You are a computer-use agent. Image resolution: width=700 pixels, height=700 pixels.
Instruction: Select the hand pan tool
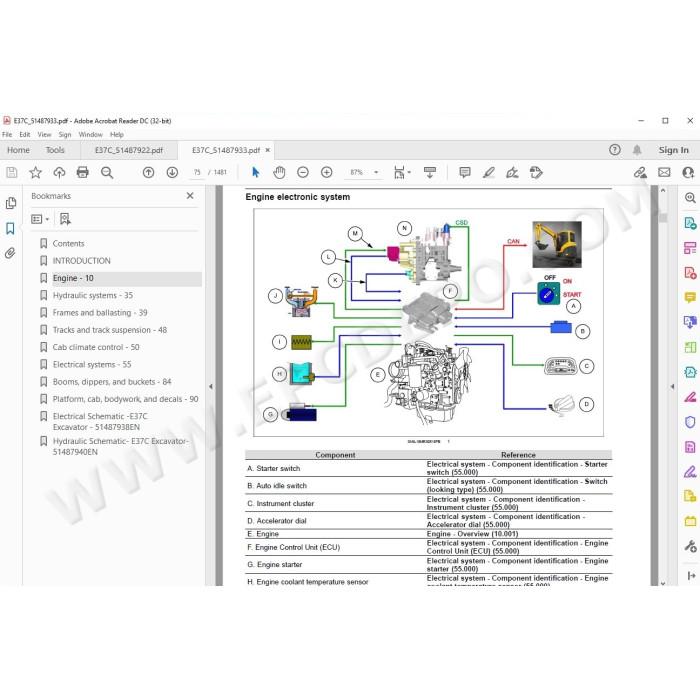279,172
